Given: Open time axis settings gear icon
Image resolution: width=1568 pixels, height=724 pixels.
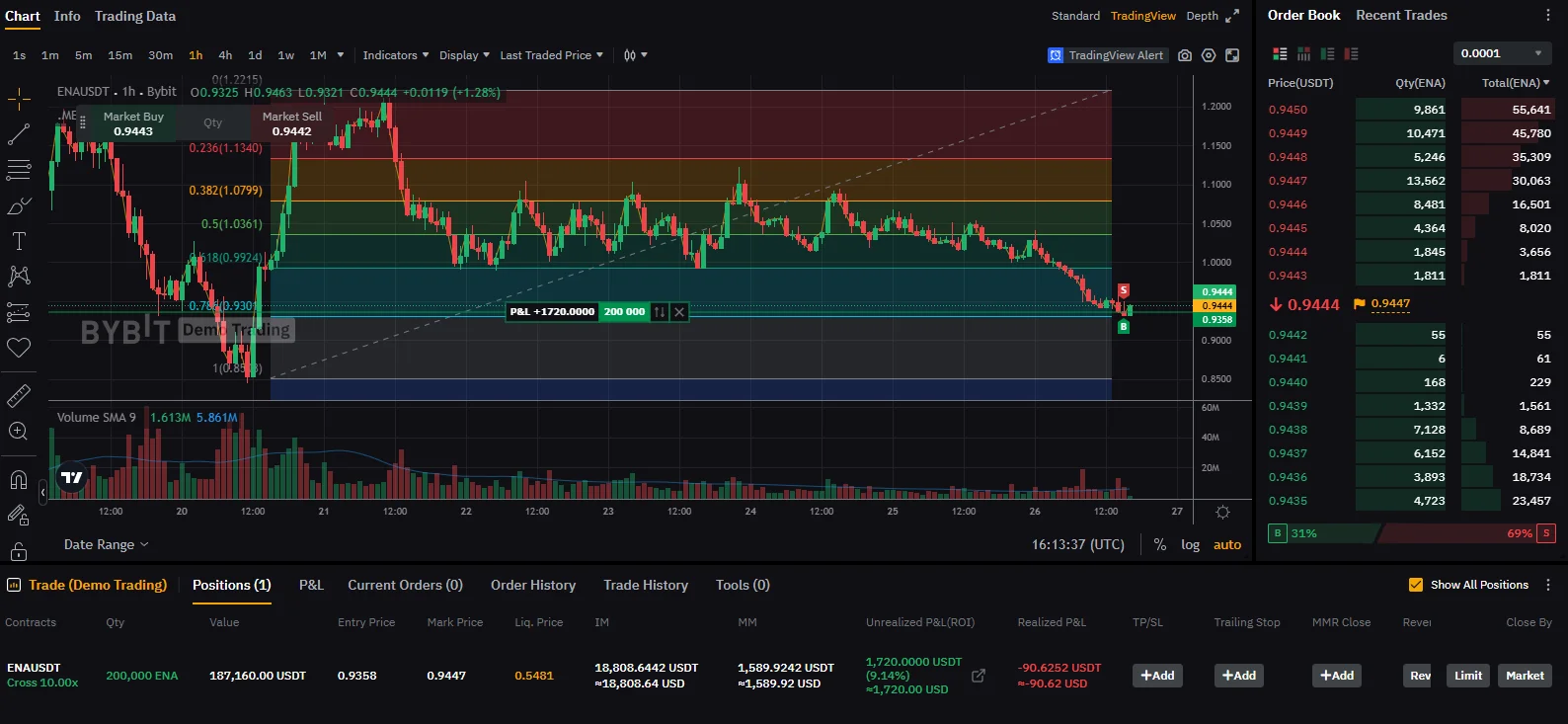Looking at the screenshot, I should 1222,512.
